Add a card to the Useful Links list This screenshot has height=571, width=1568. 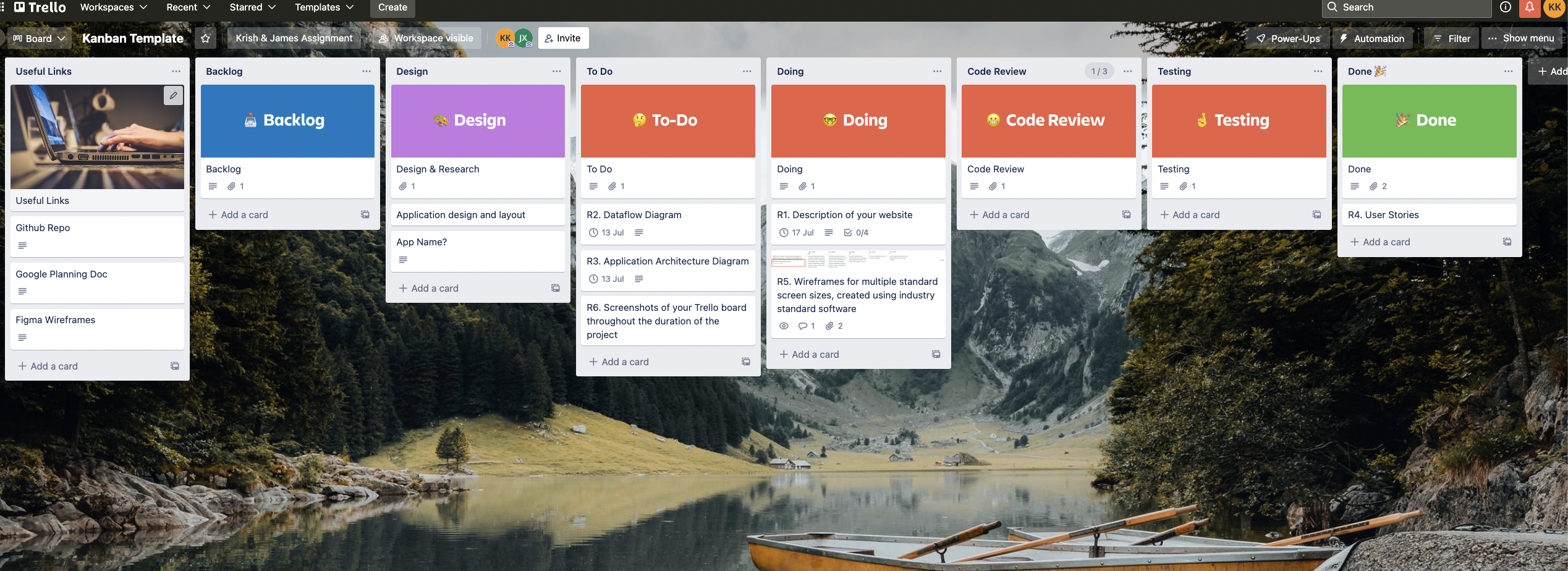tap(48, 366)
